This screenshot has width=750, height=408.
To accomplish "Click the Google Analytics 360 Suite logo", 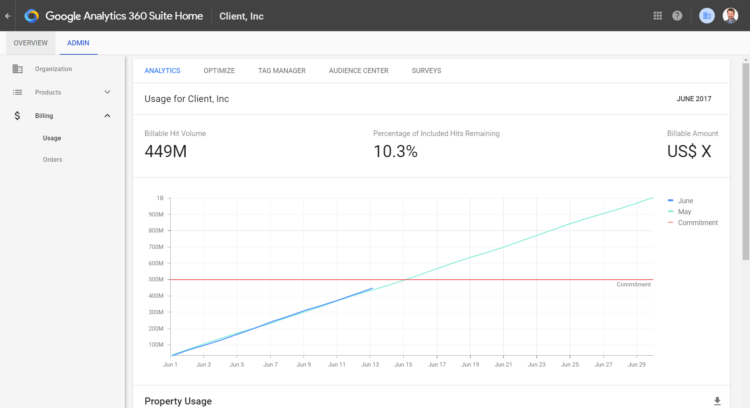I will point(32,16).
